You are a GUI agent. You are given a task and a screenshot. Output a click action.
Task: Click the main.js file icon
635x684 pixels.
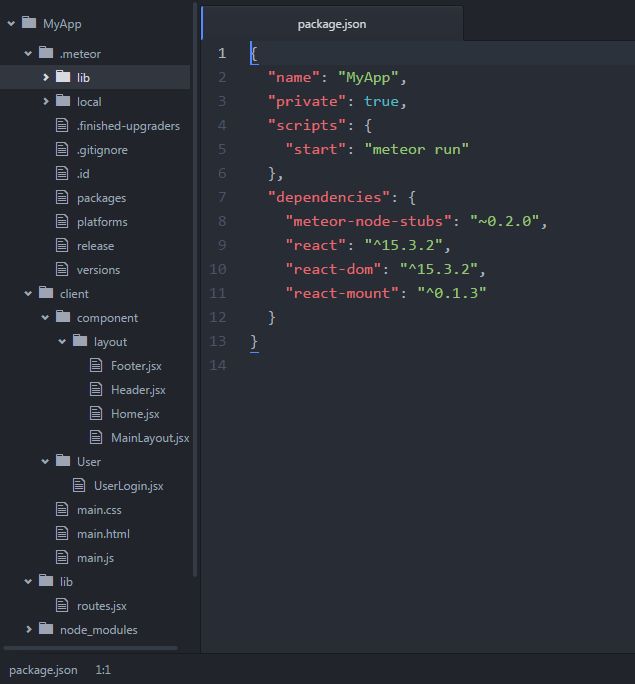(62, 557)
